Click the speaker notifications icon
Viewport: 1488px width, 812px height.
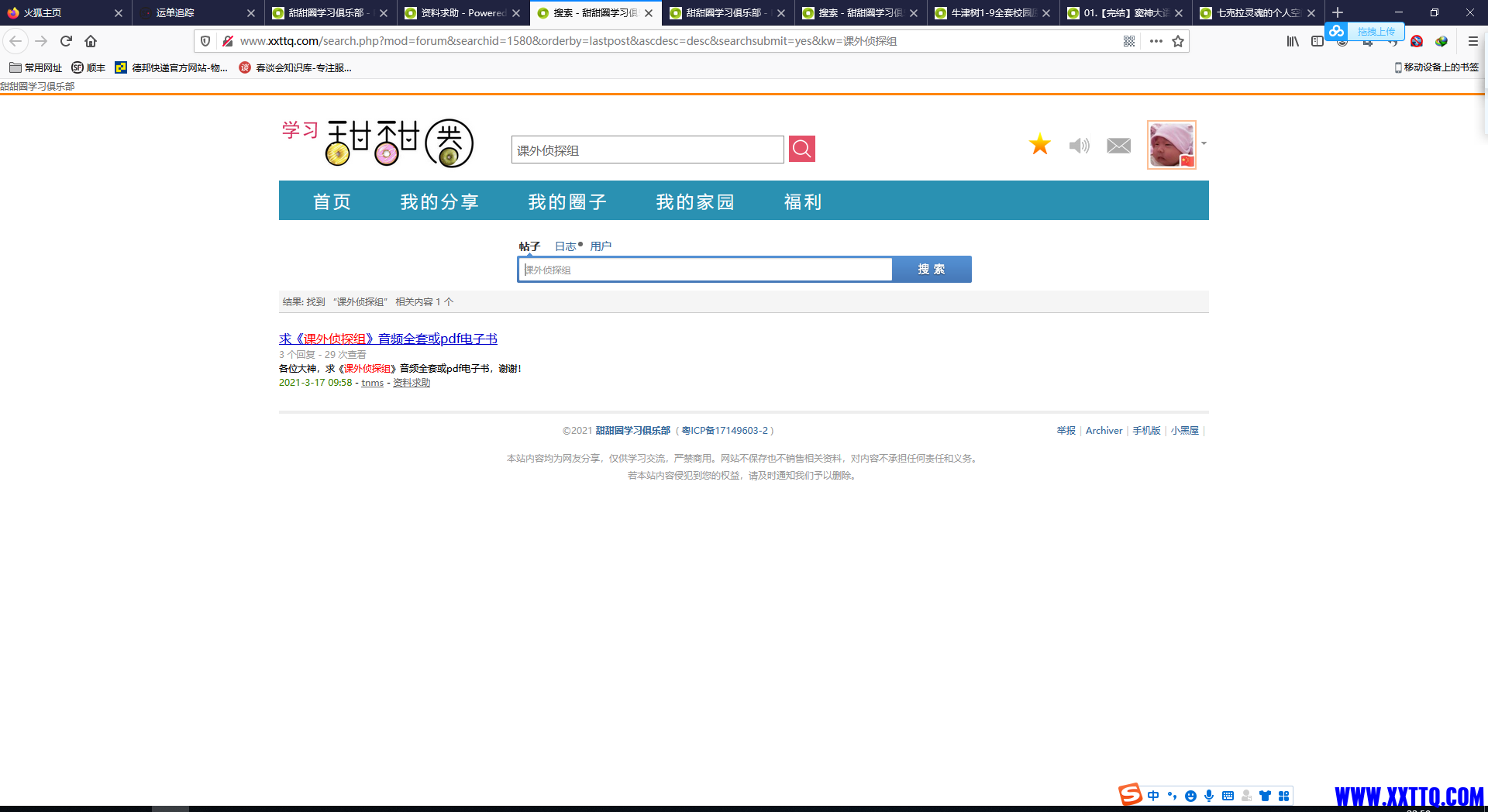point(1080,146)
